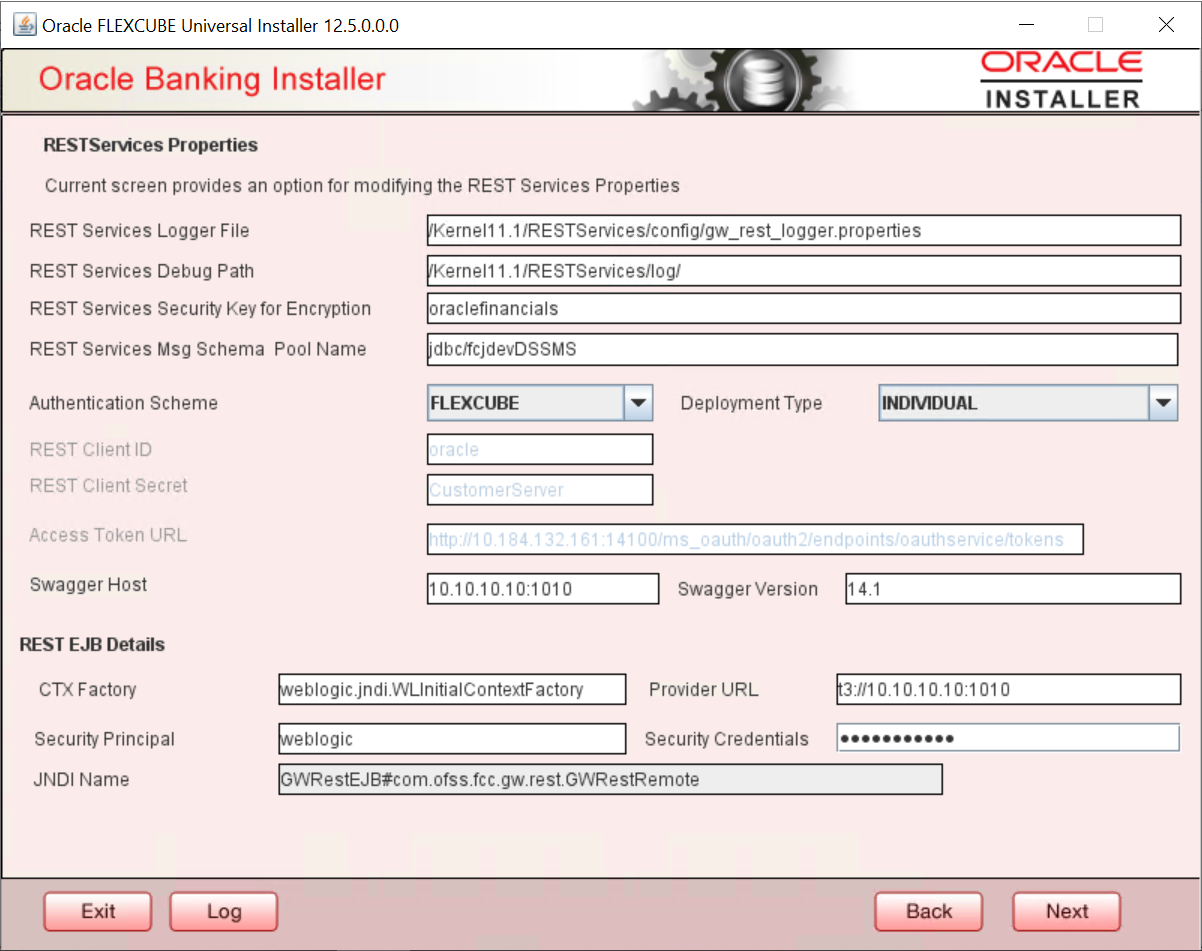Click the Security Key for Encryption field
The width and height of the screenshot is (1202, 951).
coord(804,308)
